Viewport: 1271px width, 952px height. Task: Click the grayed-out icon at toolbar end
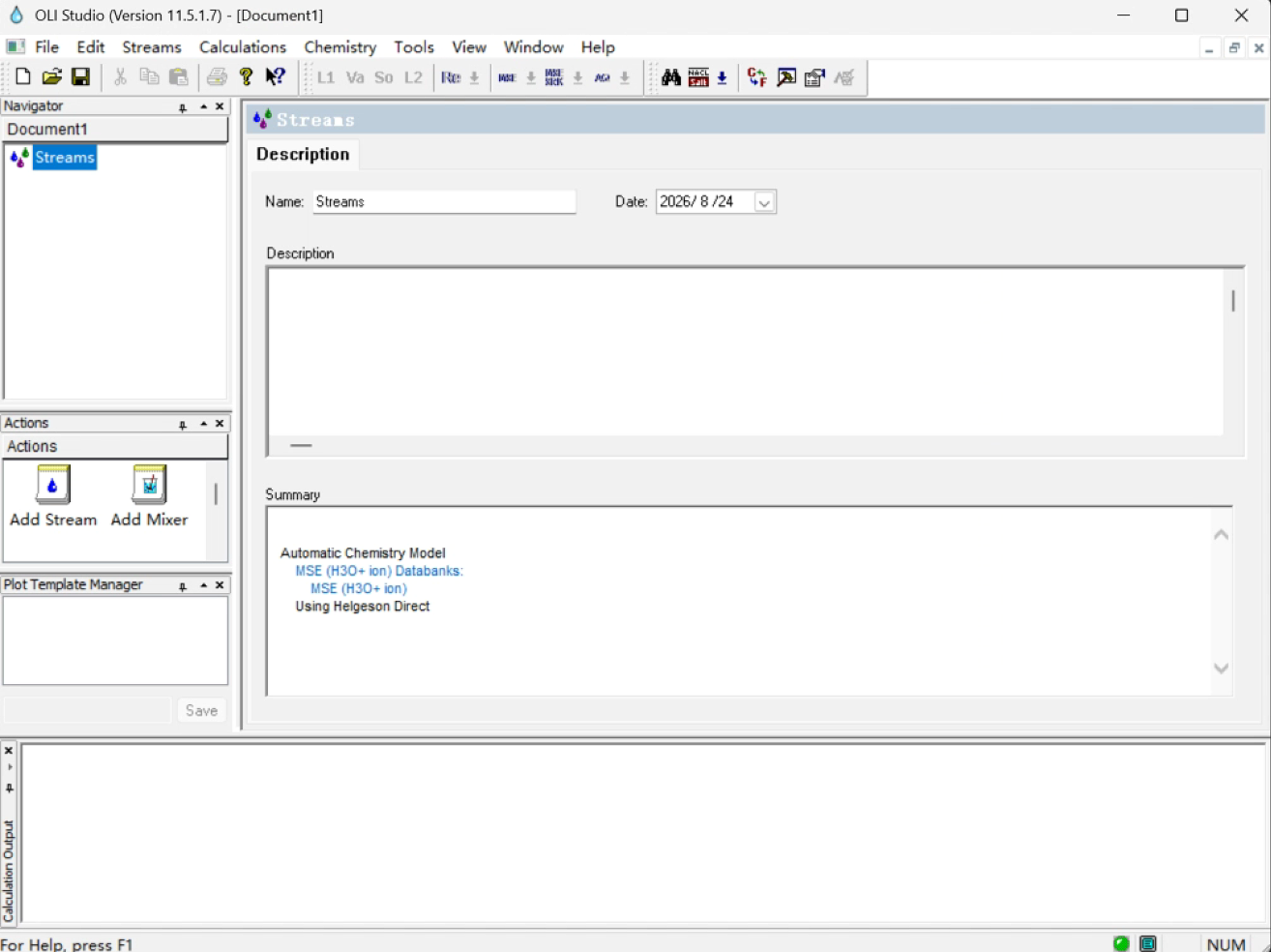point(844,77)
